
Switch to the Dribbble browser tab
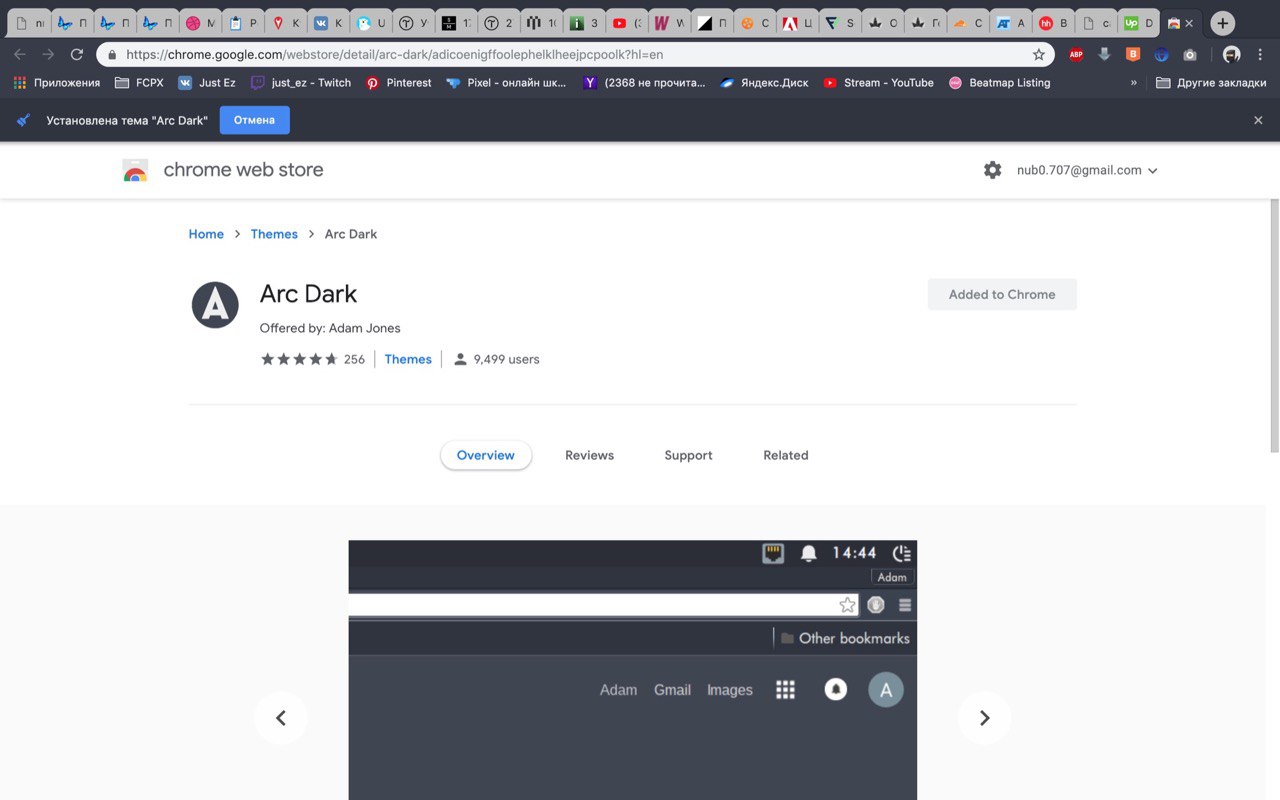pyautogui.click(x=200, y=23)
